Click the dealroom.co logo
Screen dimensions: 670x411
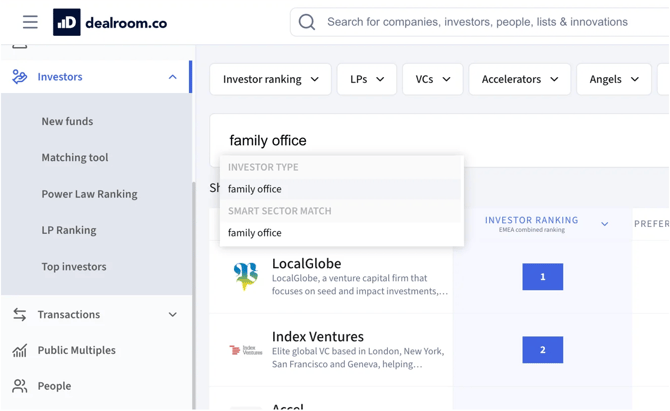110,22
